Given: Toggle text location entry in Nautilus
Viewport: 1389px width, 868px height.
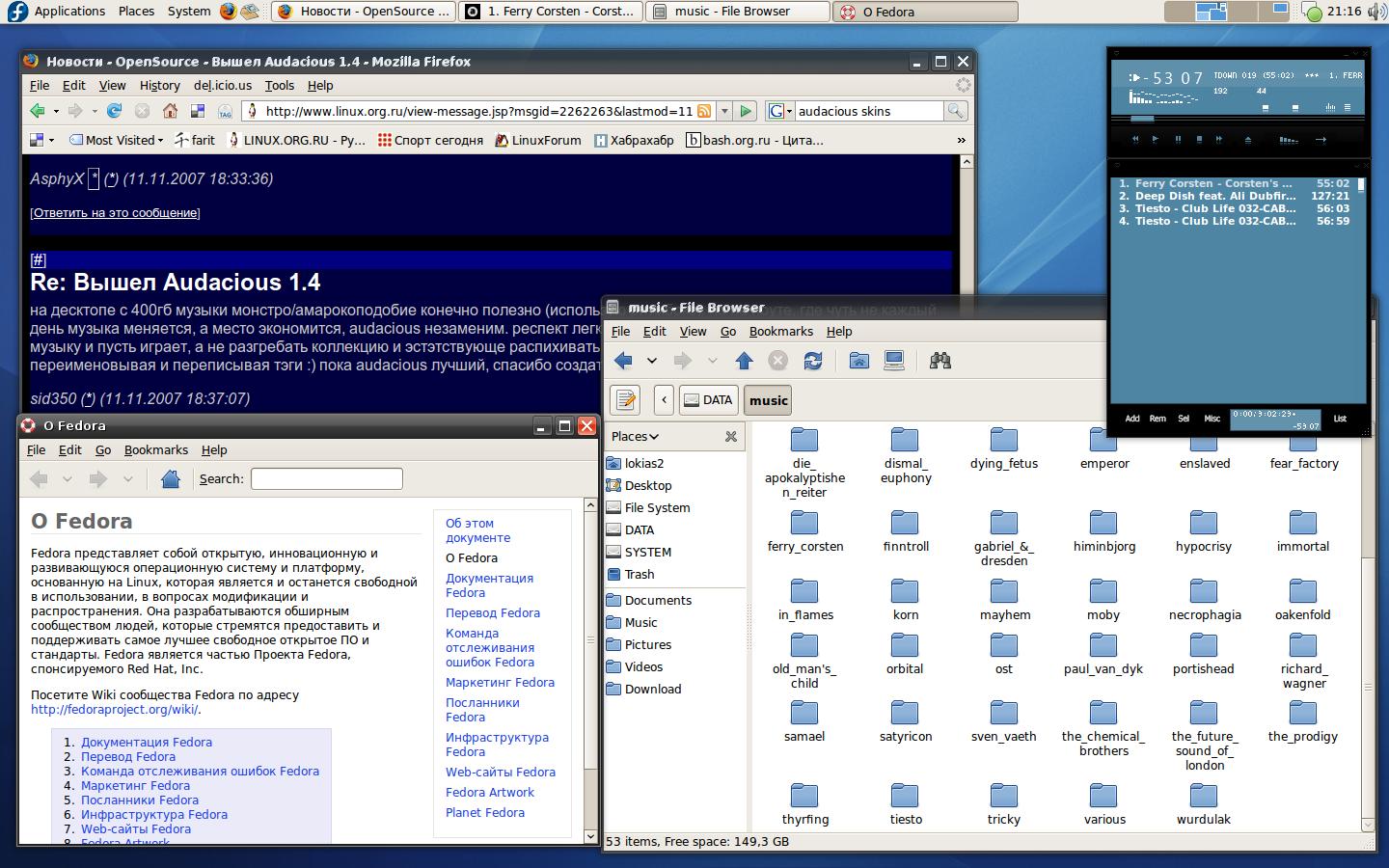Looking at the screenshot, I should [626, 400].
